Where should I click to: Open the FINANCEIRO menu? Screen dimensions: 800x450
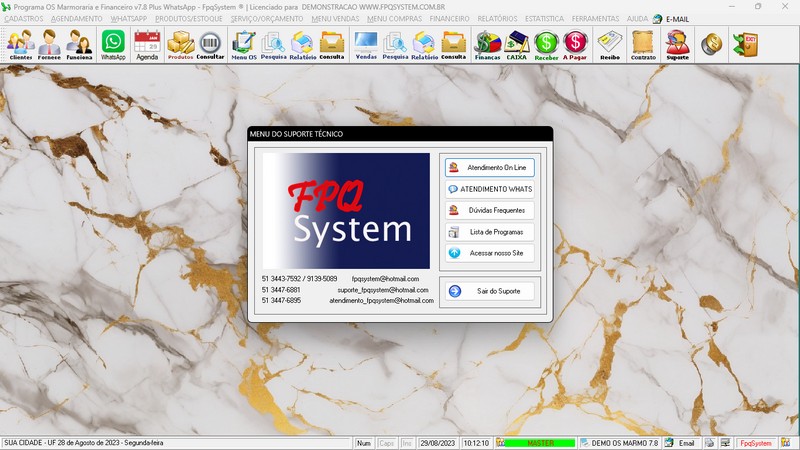tap(449, 19)
